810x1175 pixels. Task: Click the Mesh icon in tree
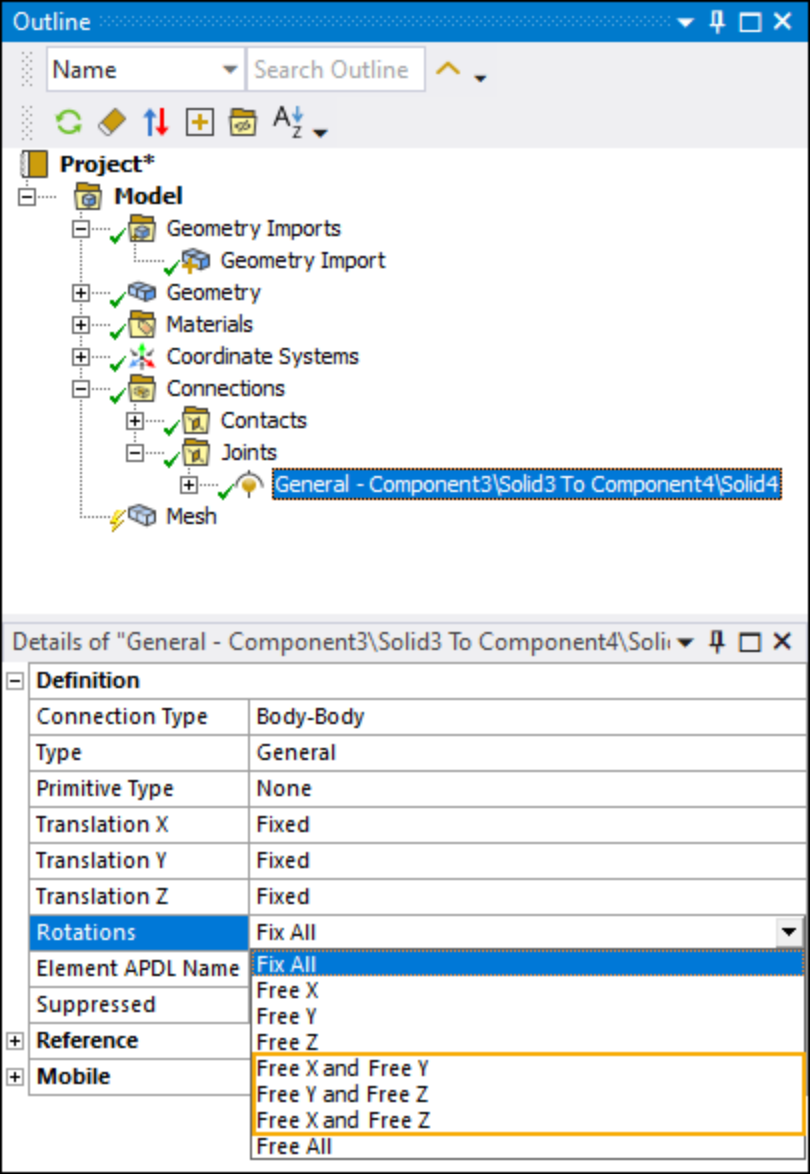(x=142, y=516)
